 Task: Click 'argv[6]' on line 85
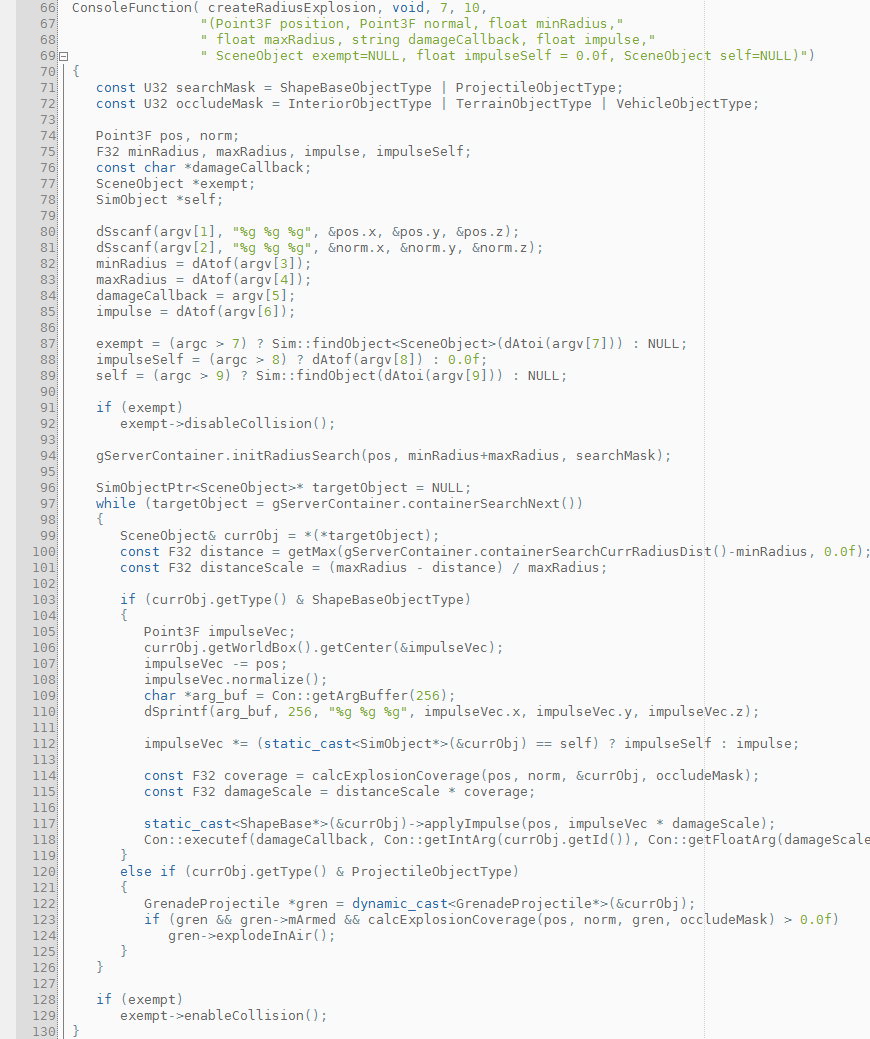252,312
